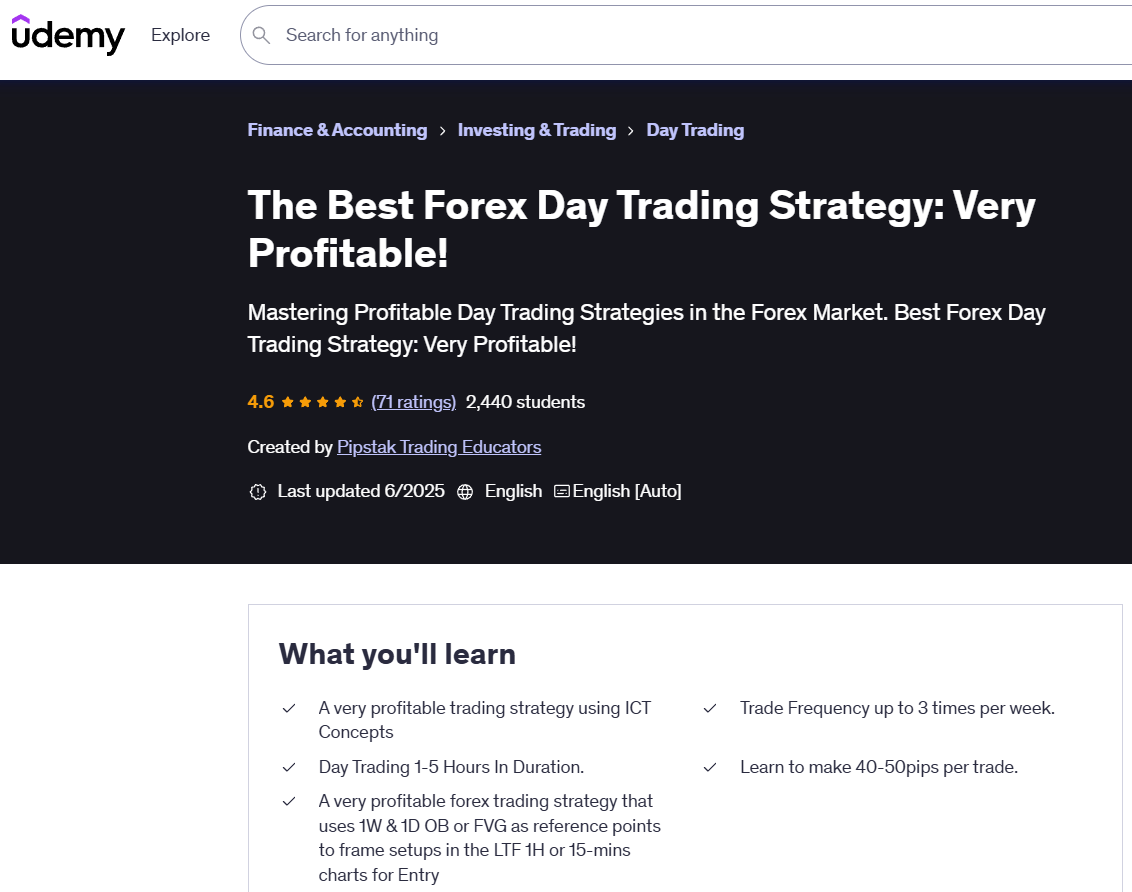Viewport: 1132px width, 892px height.
Task: Click checkmark beside "Day Trading 1-5 Hours"
Action: [289, 768]
